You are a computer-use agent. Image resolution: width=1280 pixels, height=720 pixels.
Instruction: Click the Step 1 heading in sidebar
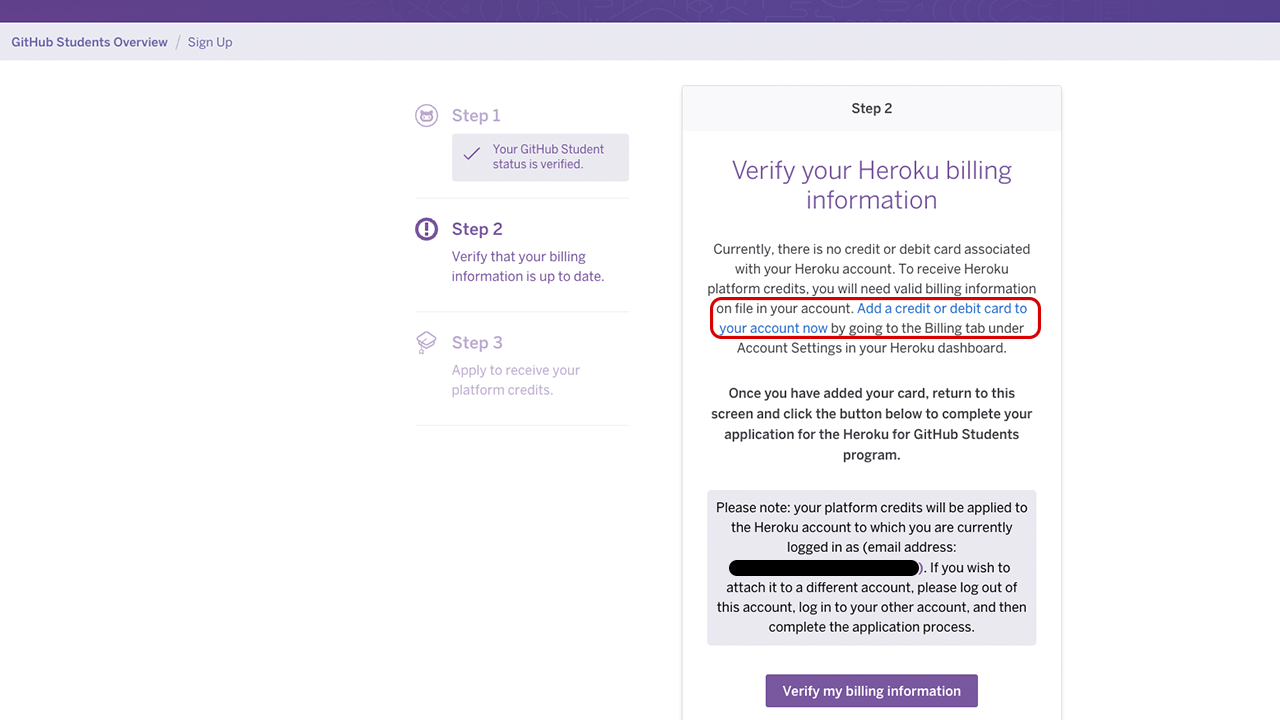click(476, 116)
